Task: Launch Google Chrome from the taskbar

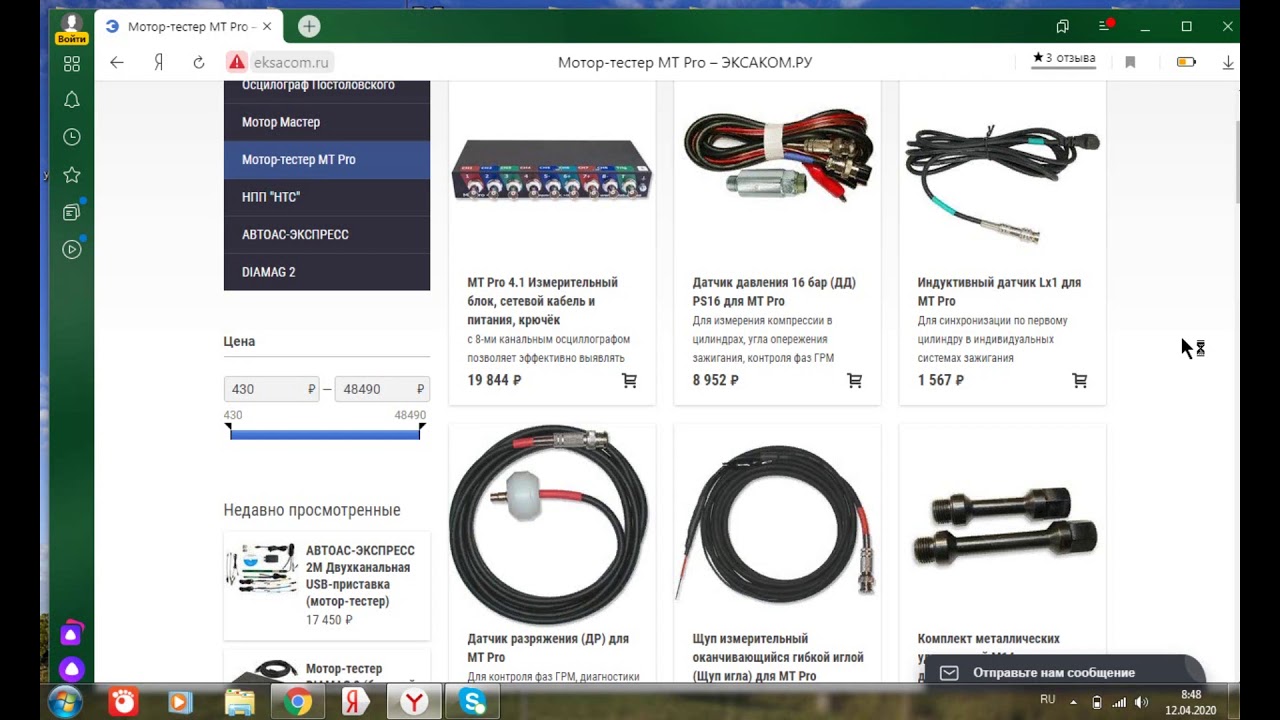Action: [x=297, y=703]
